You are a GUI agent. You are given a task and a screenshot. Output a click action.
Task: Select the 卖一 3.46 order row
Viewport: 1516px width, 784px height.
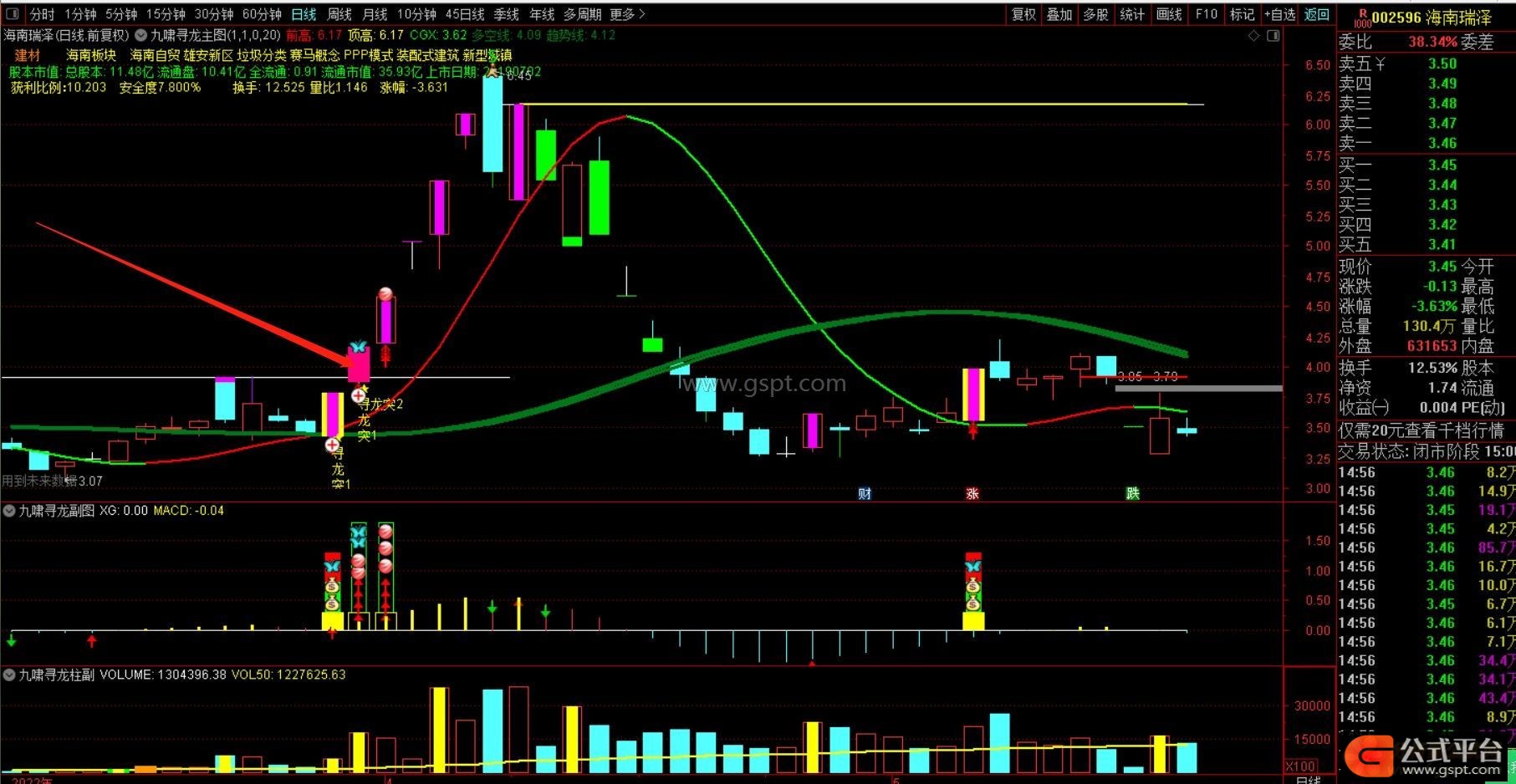coord(1427,143)
